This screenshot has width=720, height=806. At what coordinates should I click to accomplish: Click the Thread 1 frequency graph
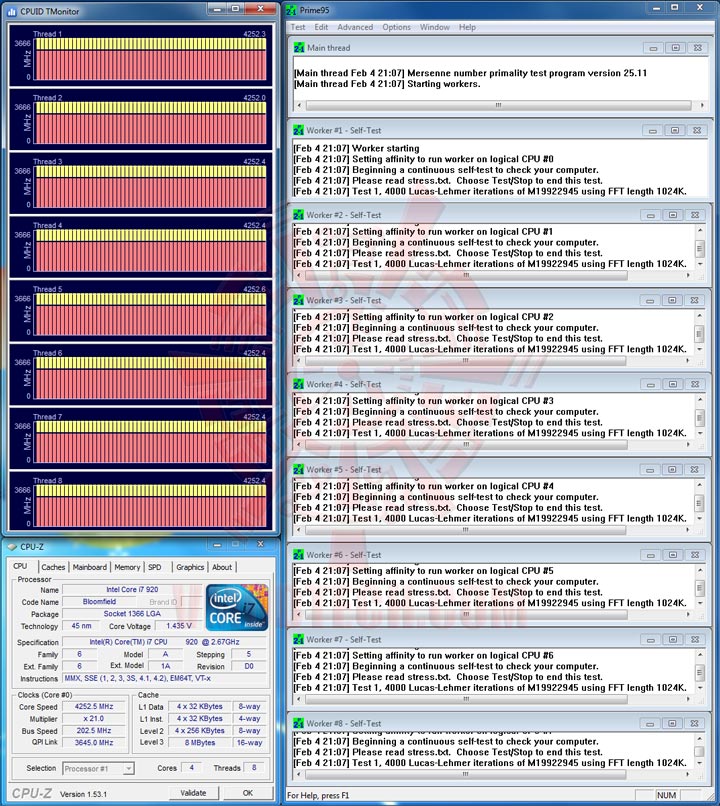point(151,59)
